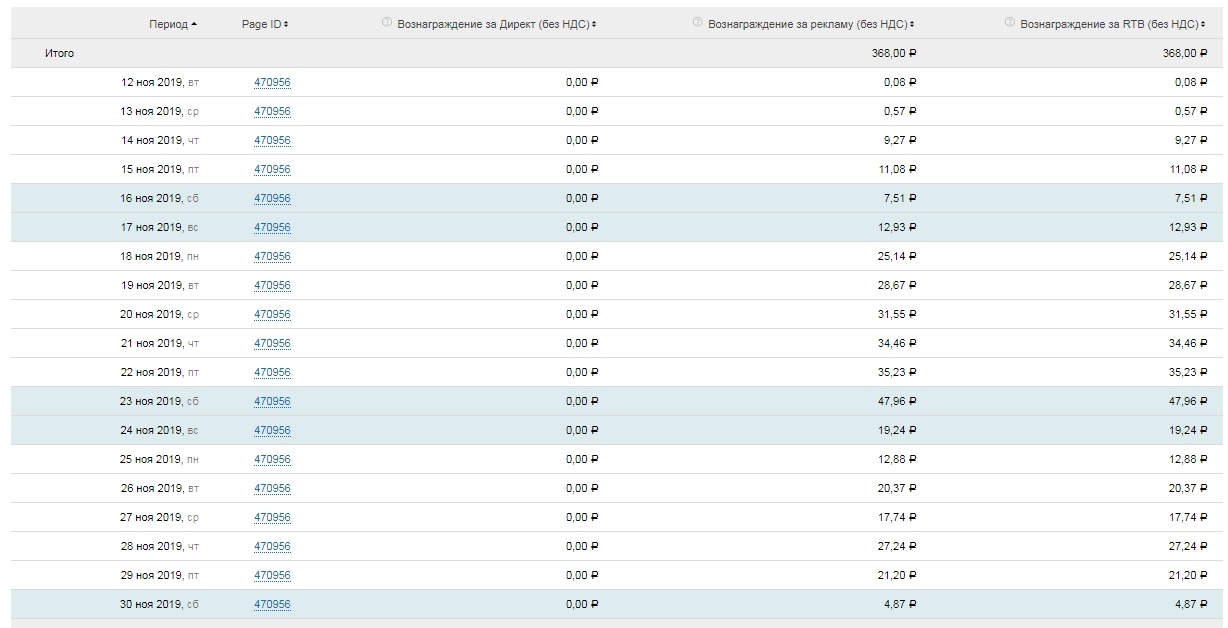1228x628 pixels.
Task: Open Page ID 470956 link for 25 ноя 2019
Action: [x=272, y=459]
